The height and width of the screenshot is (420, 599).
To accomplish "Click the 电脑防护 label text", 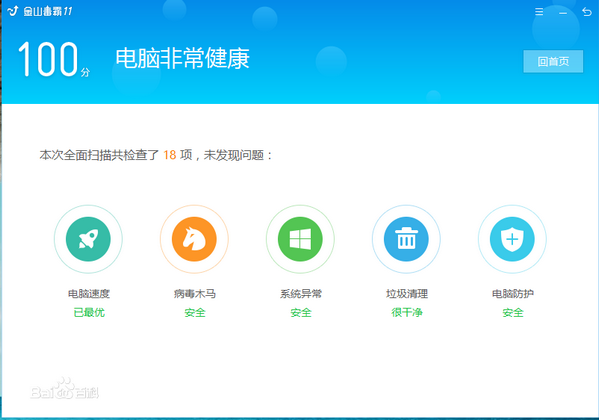I will 513,294.
